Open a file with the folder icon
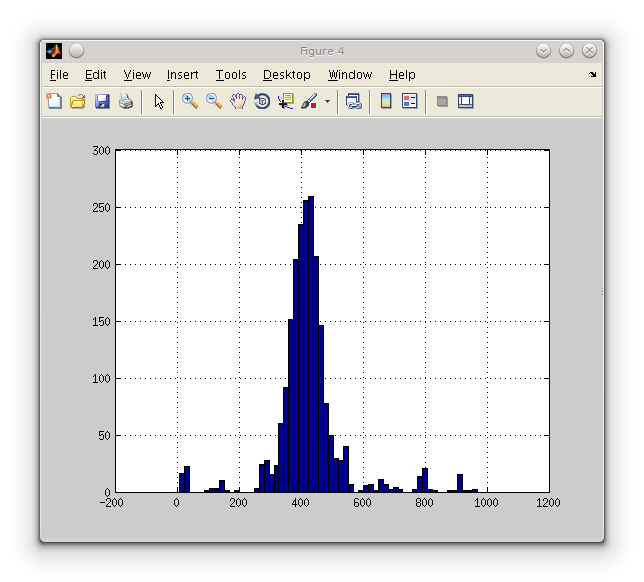 pyautogui.click(x=77, y=101)
